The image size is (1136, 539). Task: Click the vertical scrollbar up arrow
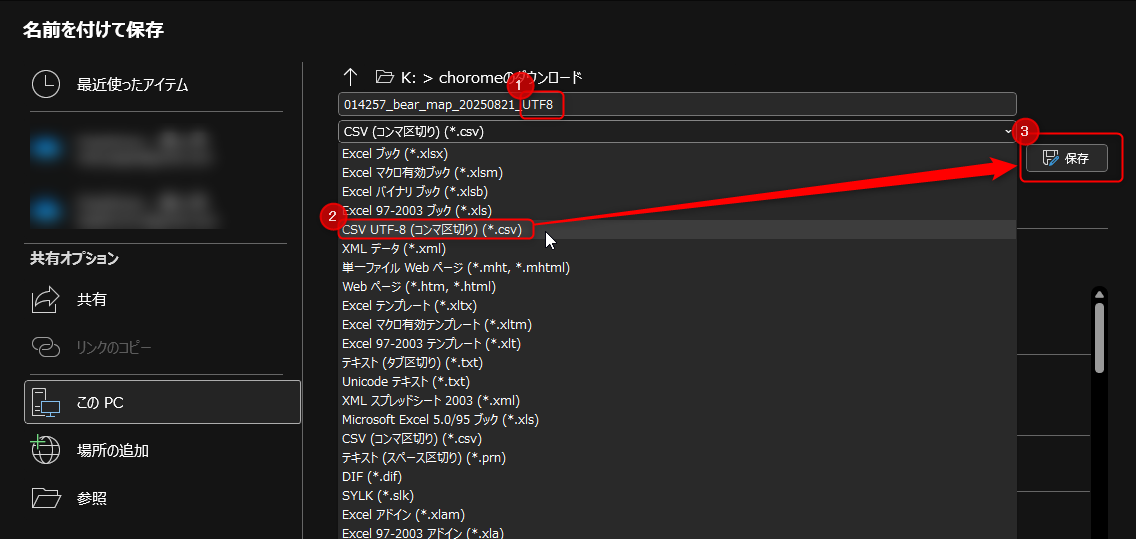(x=1099, y=295)
